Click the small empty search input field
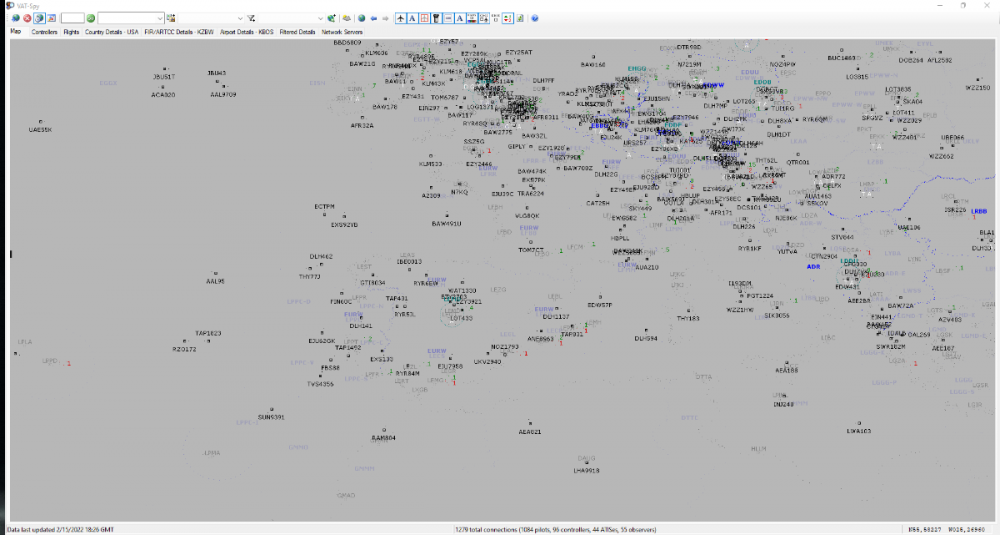 point(73,18)
